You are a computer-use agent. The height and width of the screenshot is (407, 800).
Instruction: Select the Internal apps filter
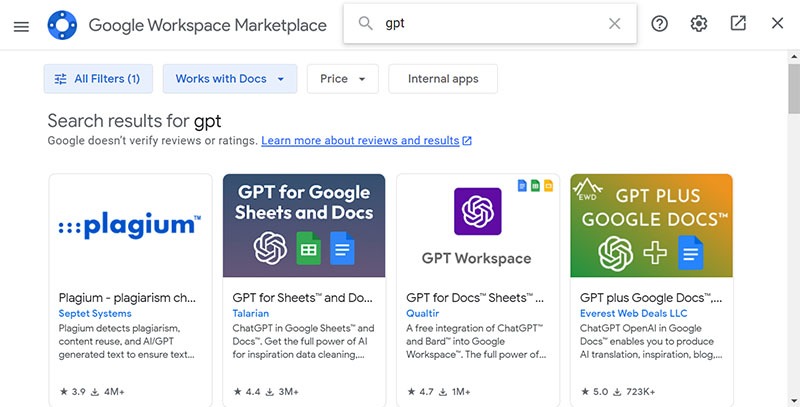443,79
